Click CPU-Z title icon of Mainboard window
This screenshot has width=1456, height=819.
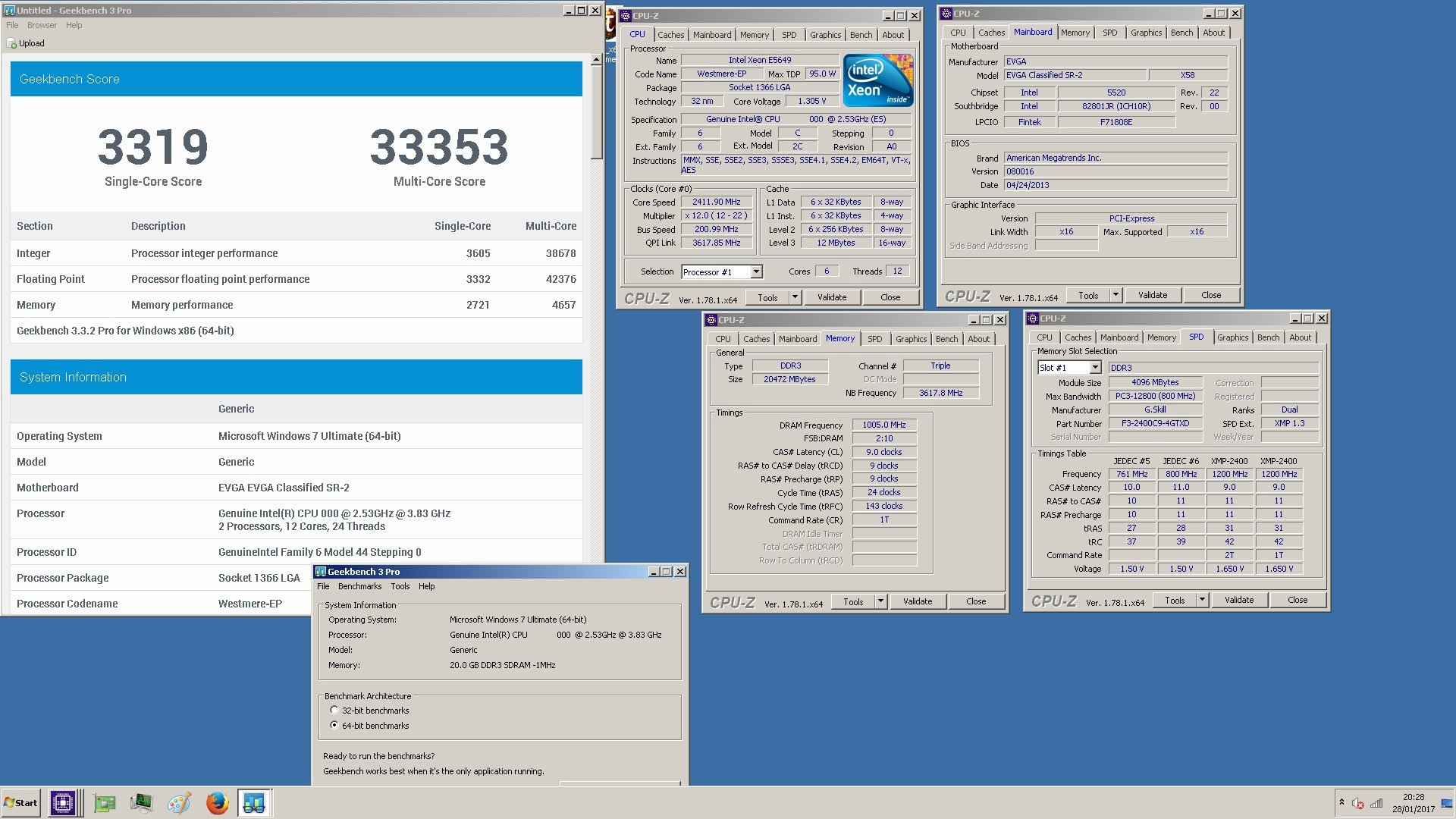point(946,14)
